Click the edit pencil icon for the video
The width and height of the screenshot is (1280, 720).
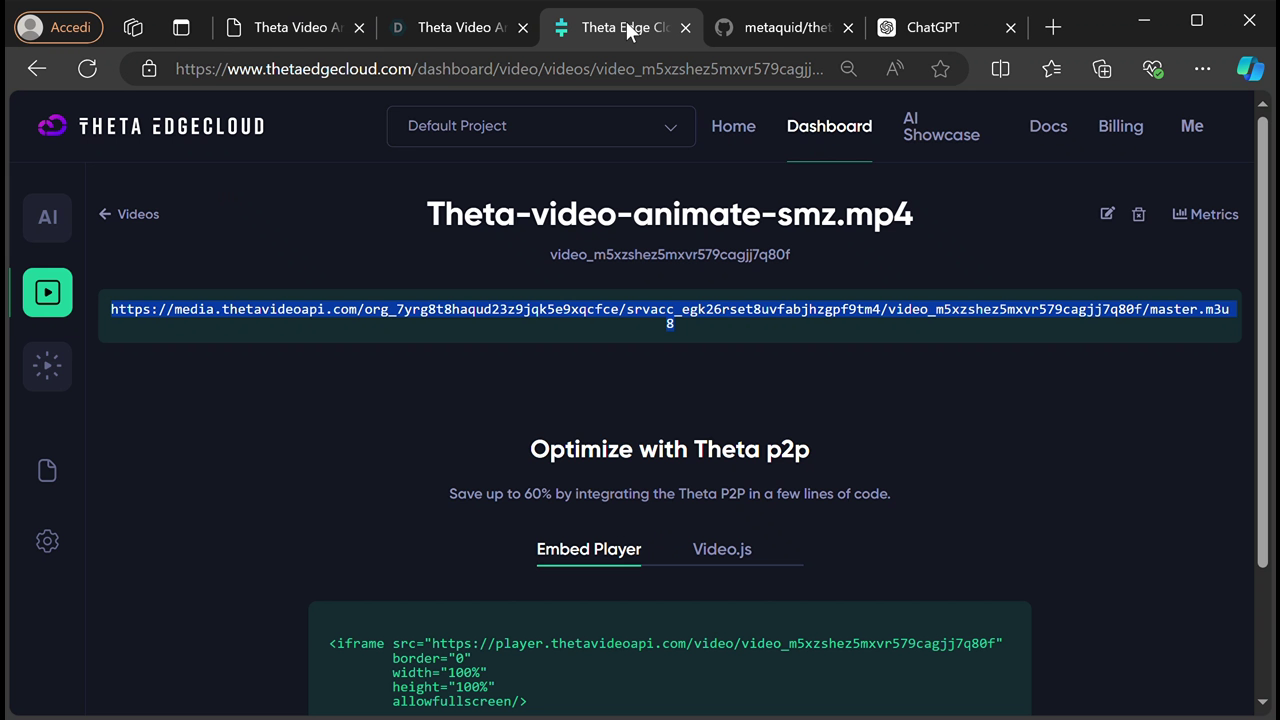[x=1107, y=213]
